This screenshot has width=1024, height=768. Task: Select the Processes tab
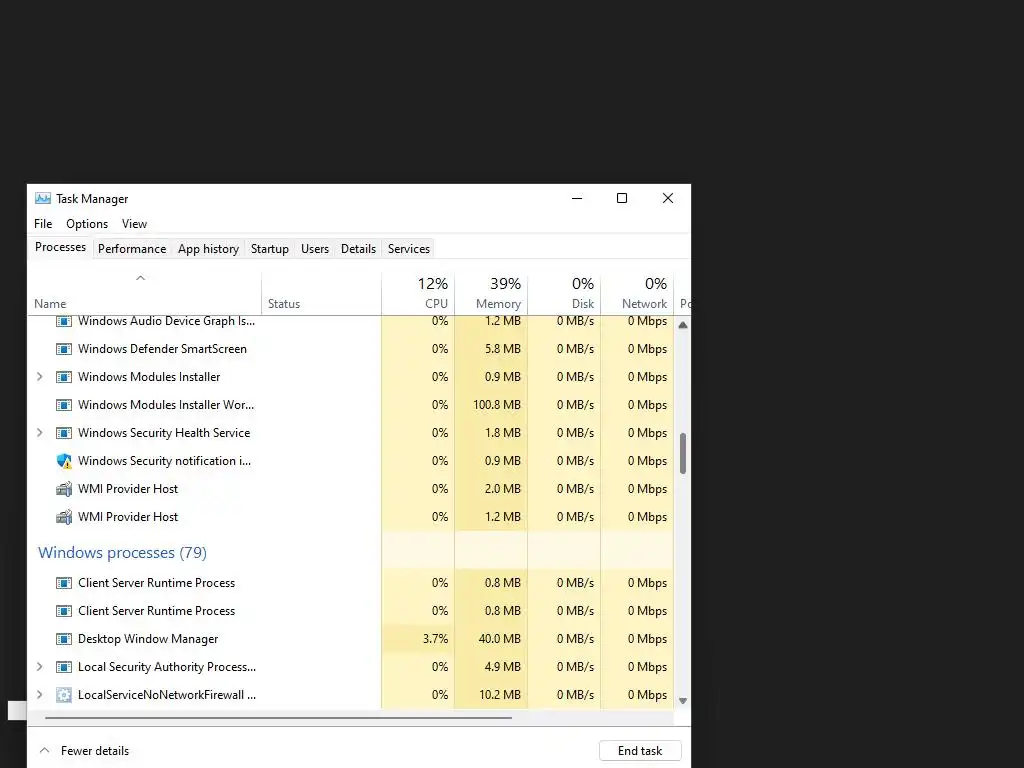point(60,248)
